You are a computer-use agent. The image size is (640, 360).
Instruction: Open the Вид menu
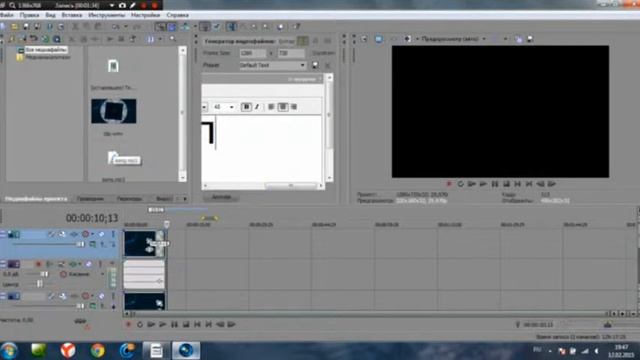click(x=51, y=15)
